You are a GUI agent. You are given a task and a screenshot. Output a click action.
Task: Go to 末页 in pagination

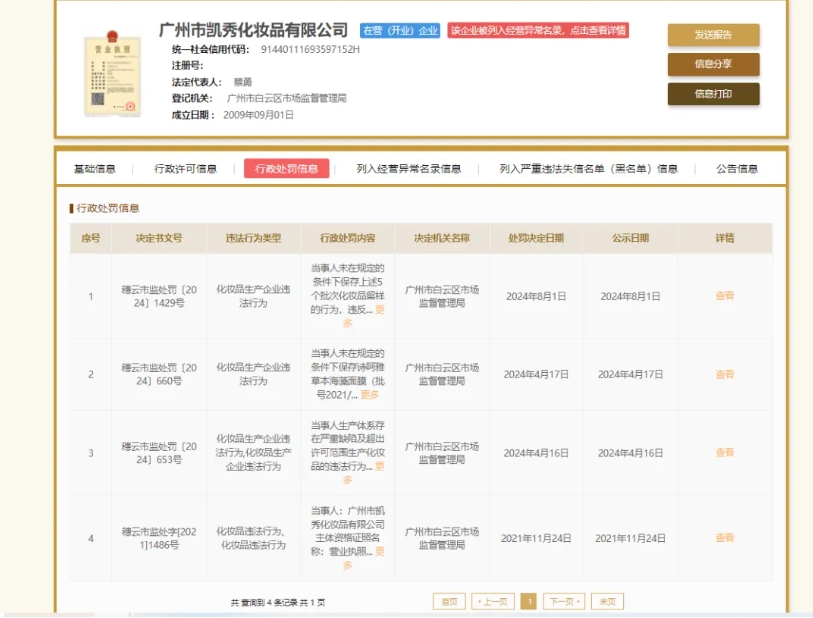[607, 601]
